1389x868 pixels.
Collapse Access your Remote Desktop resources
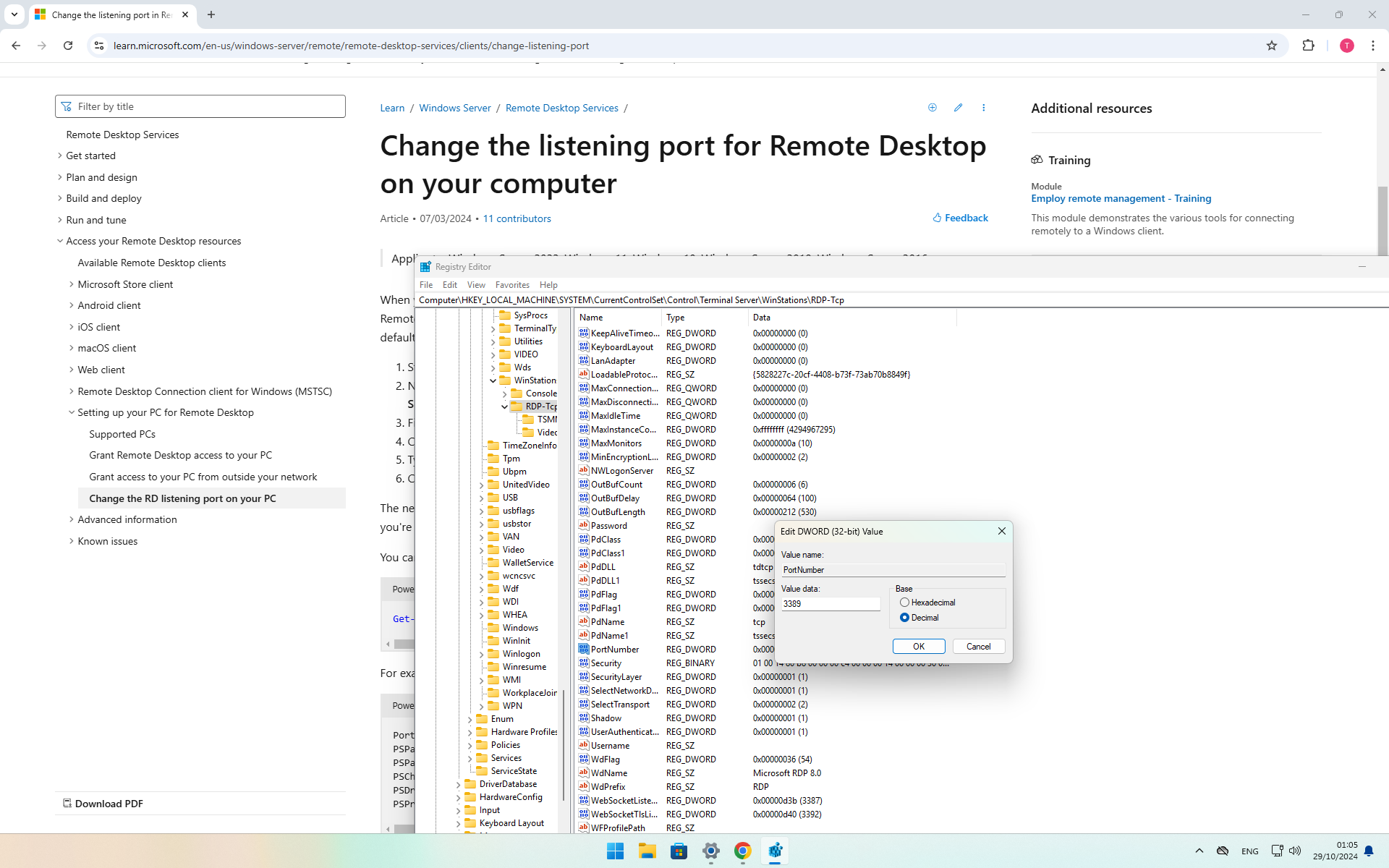(60, 241)
